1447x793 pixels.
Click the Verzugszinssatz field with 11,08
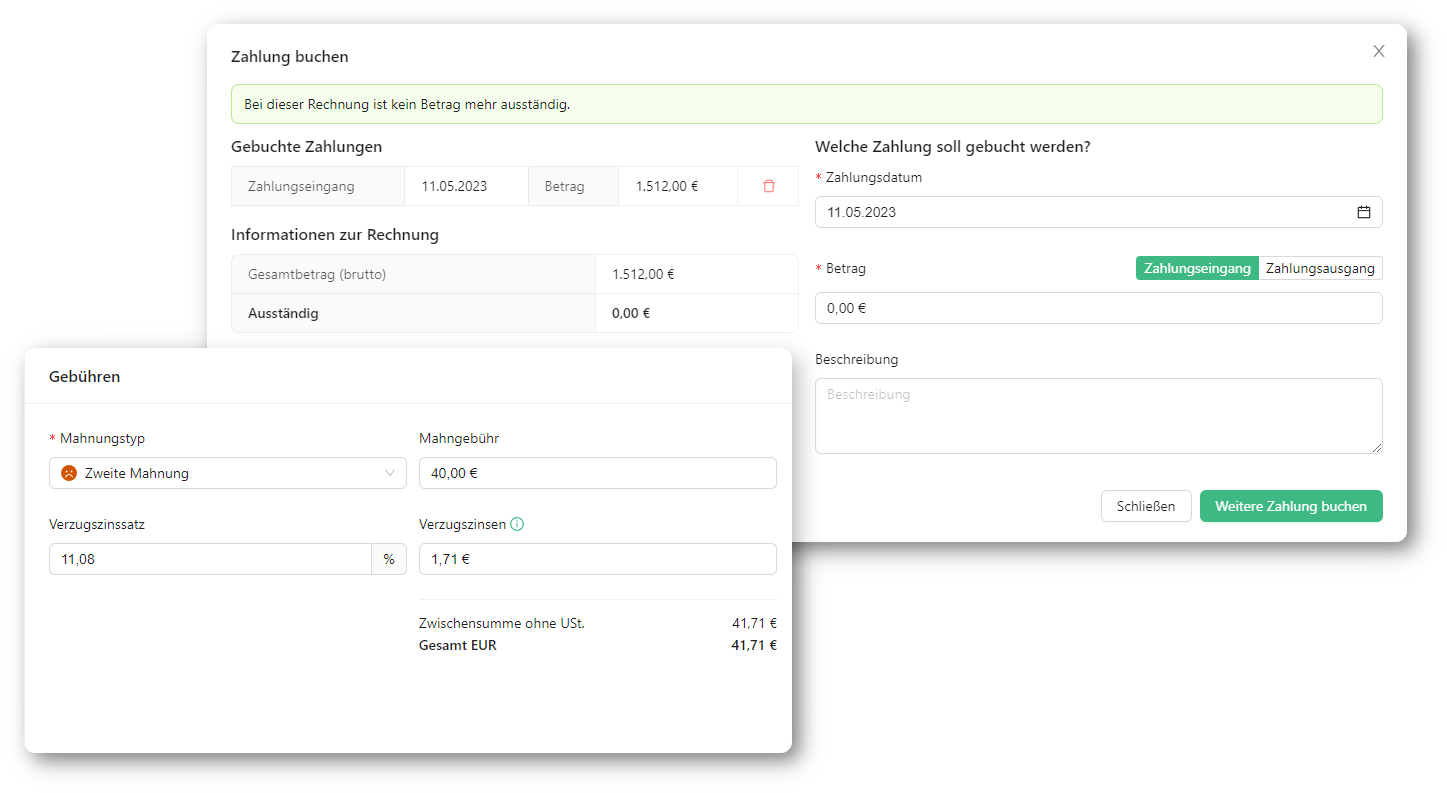coord(210,559)
